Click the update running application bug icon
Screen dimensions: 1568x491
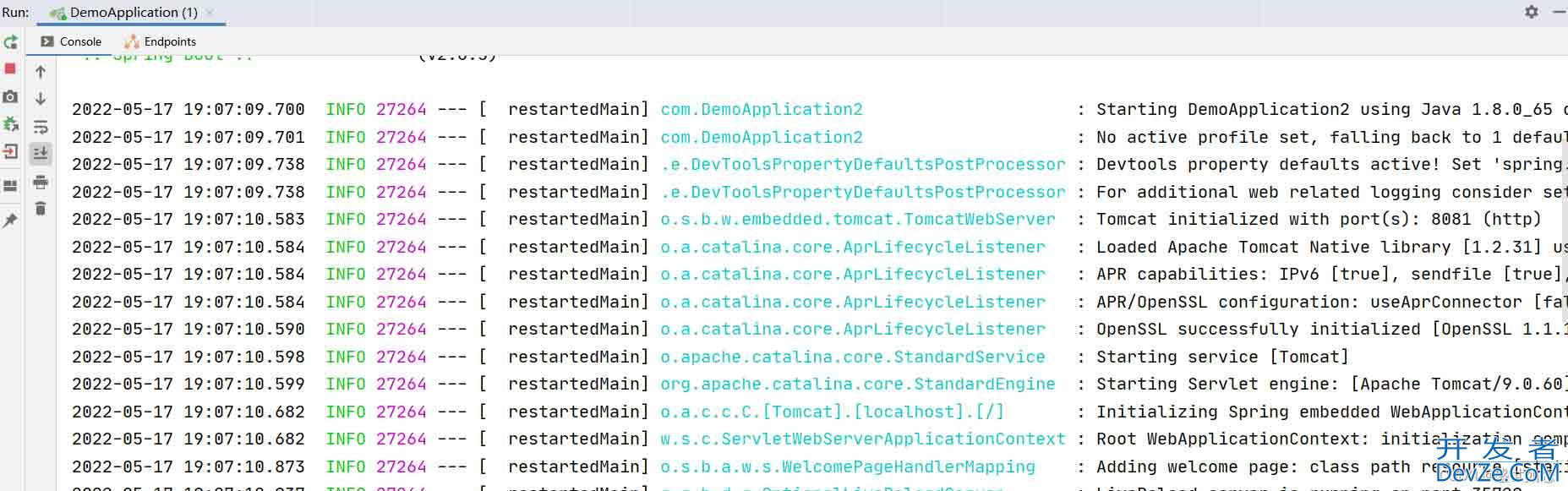[10, 124]
